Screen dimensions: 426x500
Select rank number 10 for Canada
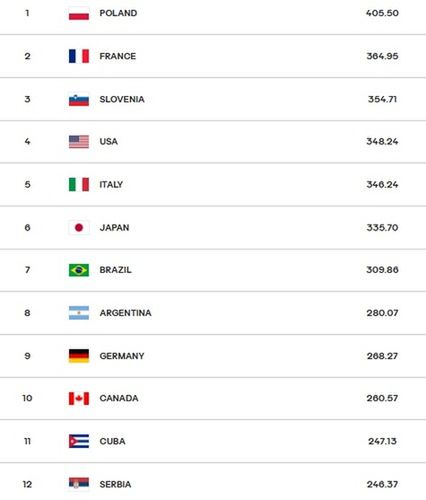(x=27, y=398)
